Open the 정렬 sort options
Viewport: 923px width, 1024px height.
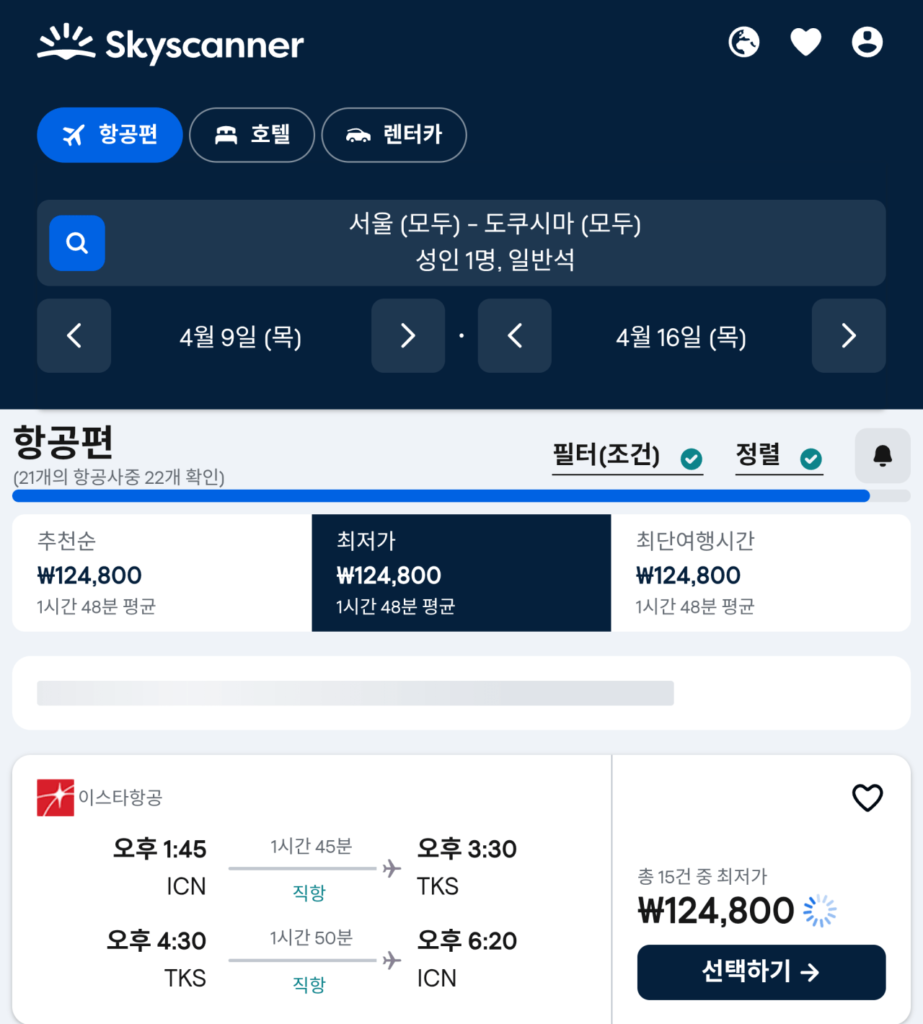pos(779,456)
